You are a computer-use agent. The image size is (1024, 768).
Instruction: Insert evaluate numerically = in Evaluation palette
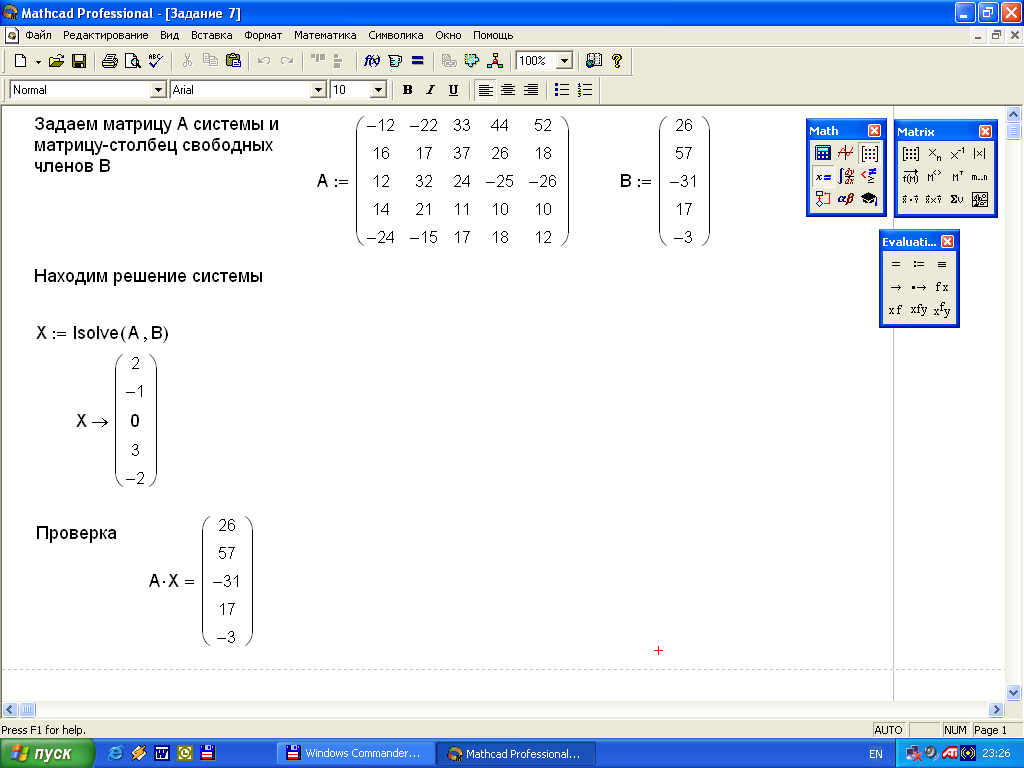click(x=896, y=264)
